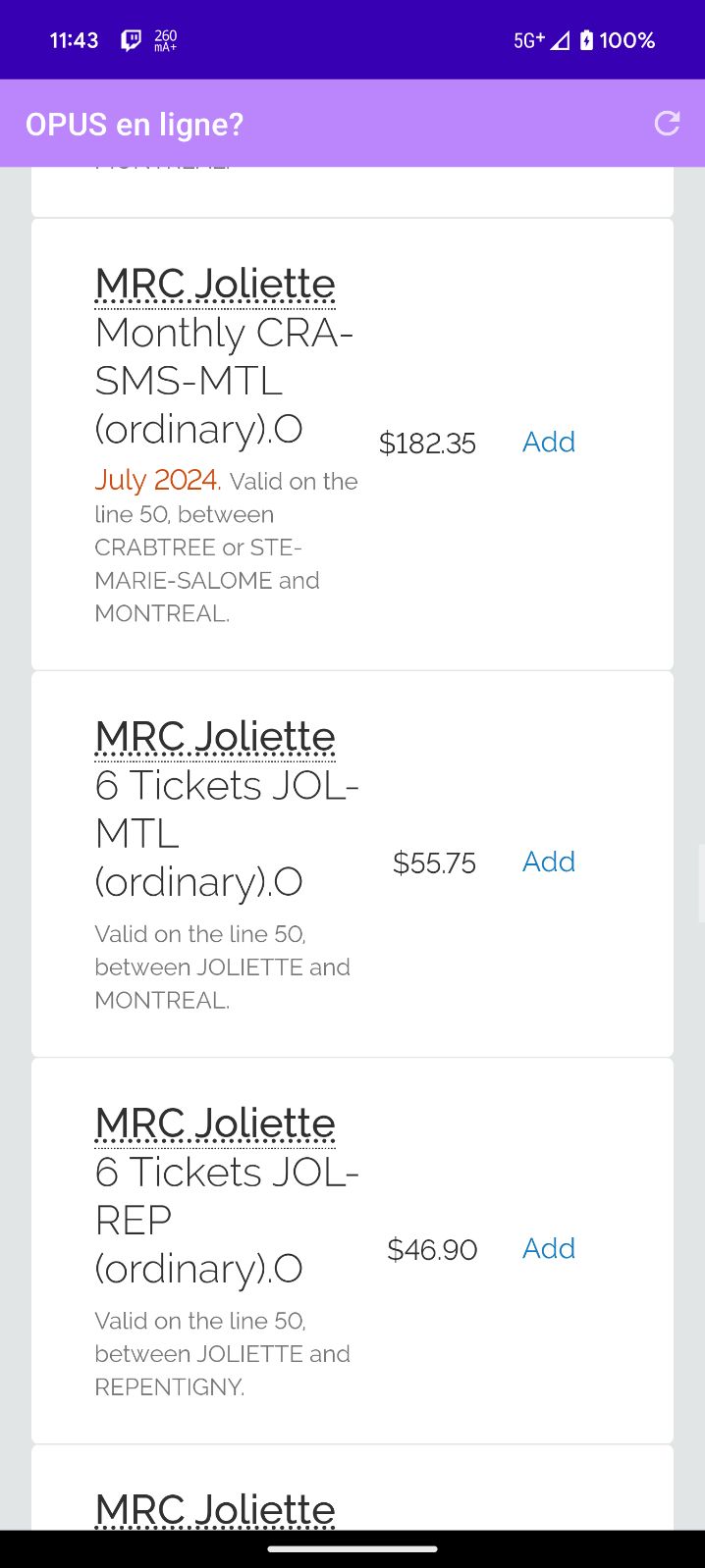Tap the $46.90 price
Screen dimensions: 705x1568
point(432,1250)
